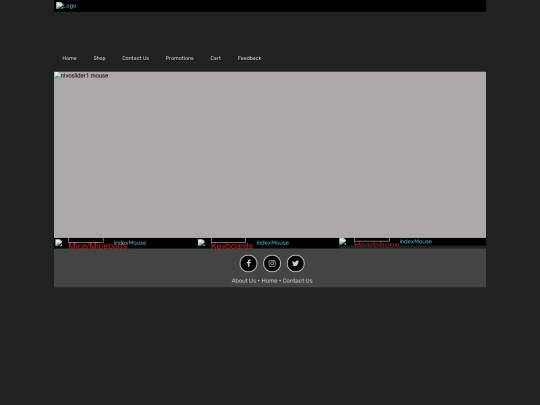Image resolution: width=540 pixels, height=405 pixels.
Task: Click broken image icon left of Mice/Micepads
Action: point(59,242)
